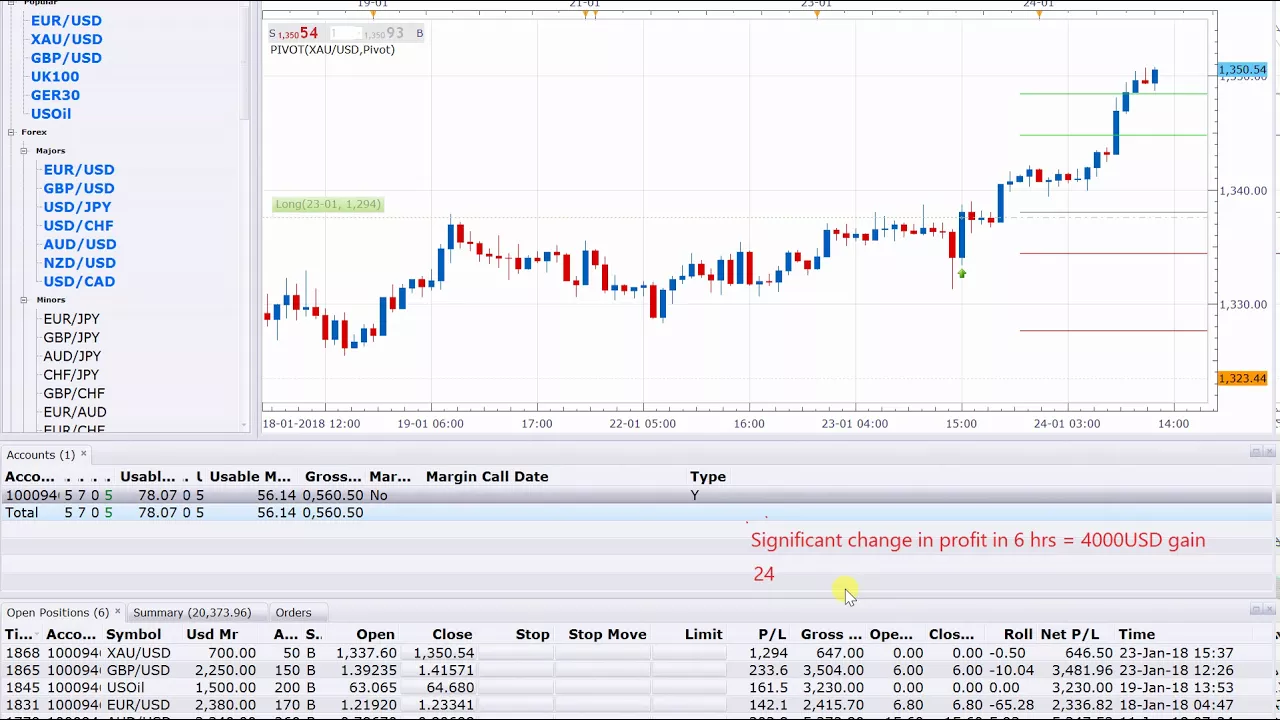Select GBP/USD under Popular

click(x=66, y=58)
